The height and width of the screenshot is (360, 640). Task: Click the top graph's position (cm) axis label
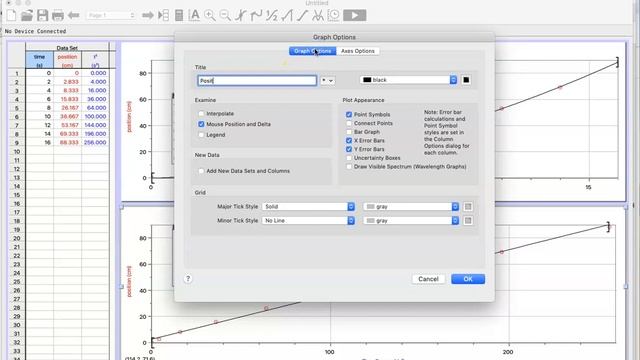click(x=129, y=117)
